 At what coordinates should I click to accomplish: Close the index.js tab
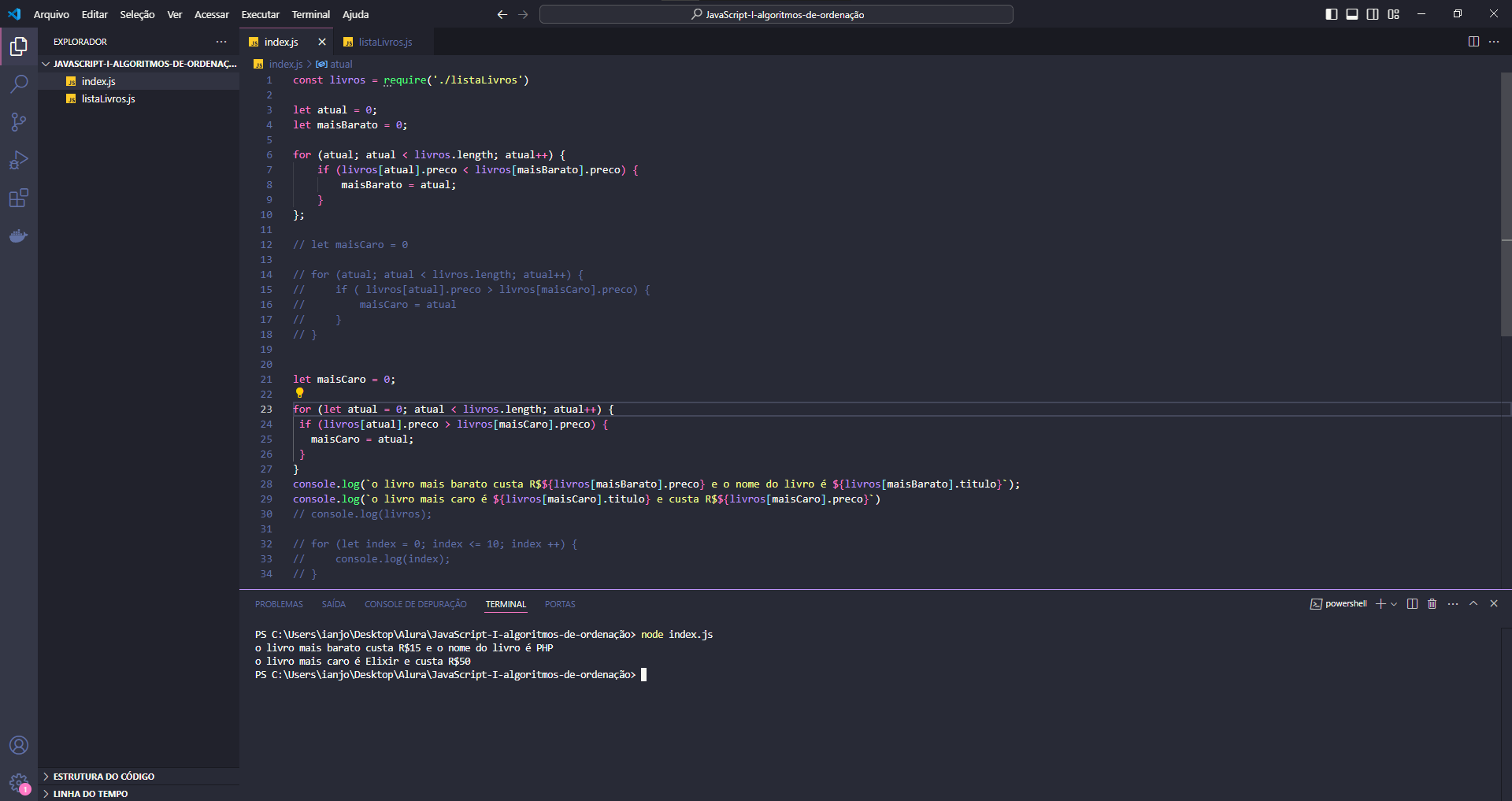(x=321, y=42)
